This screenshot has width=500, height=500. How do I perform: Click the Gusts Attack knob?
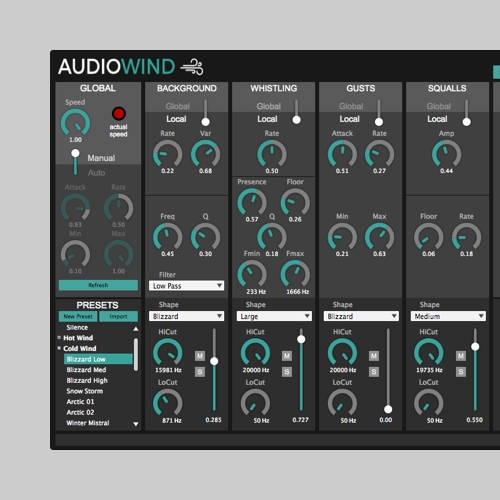342,154
